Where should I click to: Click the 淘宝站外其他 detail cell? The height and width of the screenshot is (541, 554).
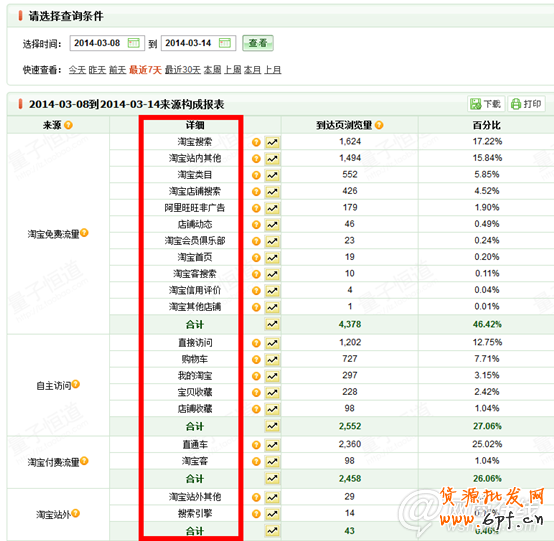[195, 497]
